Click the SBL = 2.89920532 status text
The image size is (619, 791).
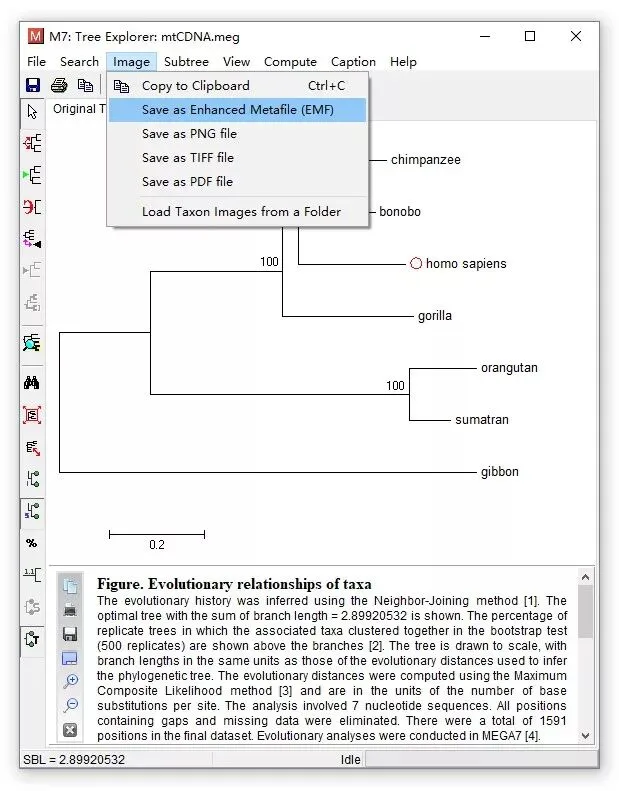point(74,759)
